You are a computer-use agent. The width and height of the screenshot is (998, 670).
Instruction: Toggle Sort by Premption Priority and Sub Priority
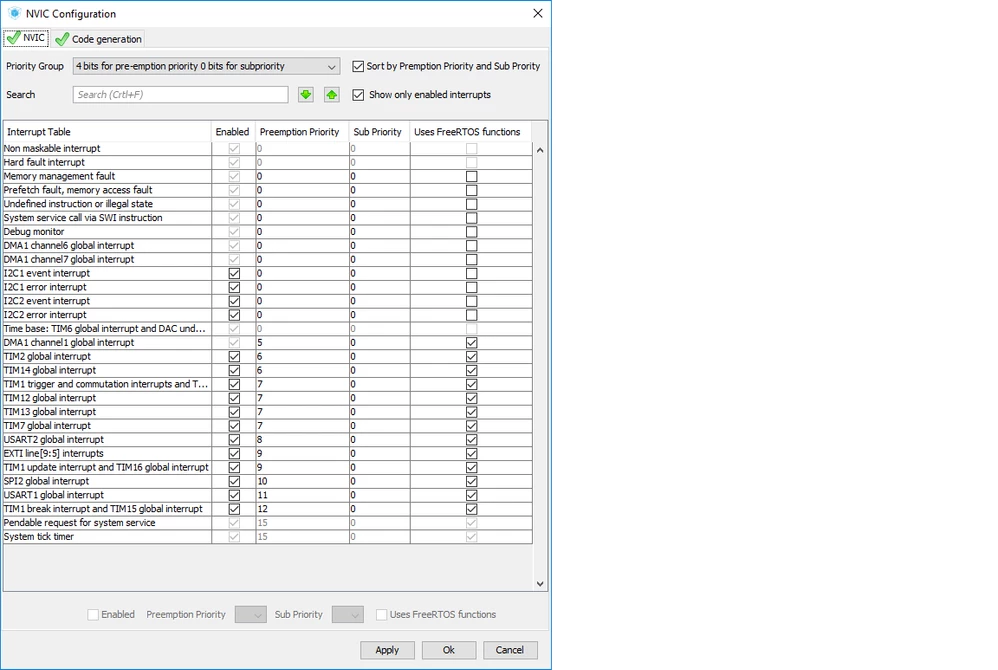pyautogui.click(x=358, y=66)
